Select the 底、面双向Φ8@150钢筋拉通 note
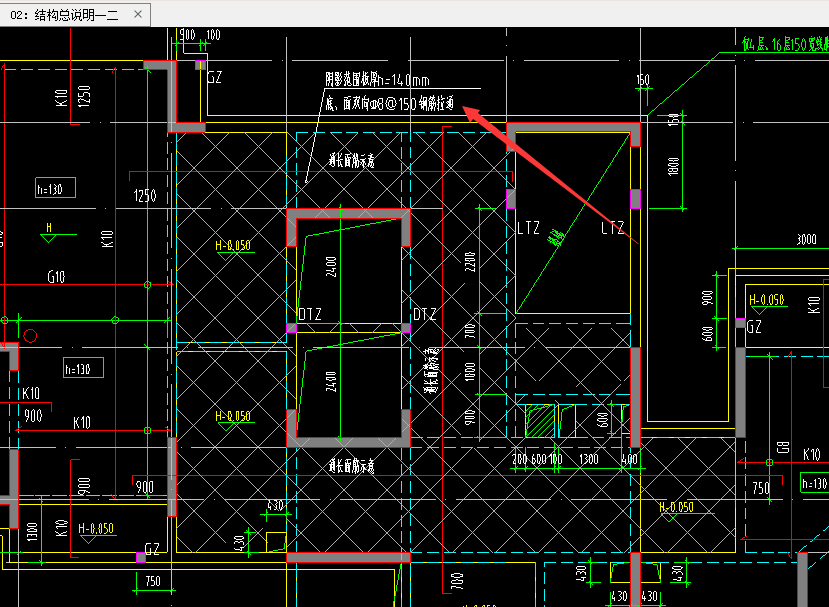 389,103
